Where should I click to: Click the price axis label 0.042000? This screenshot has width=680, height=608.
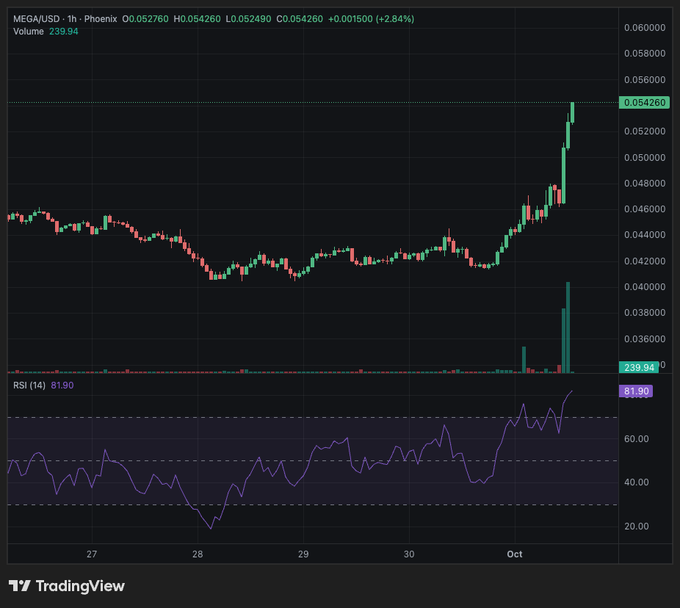coord(644,261)
